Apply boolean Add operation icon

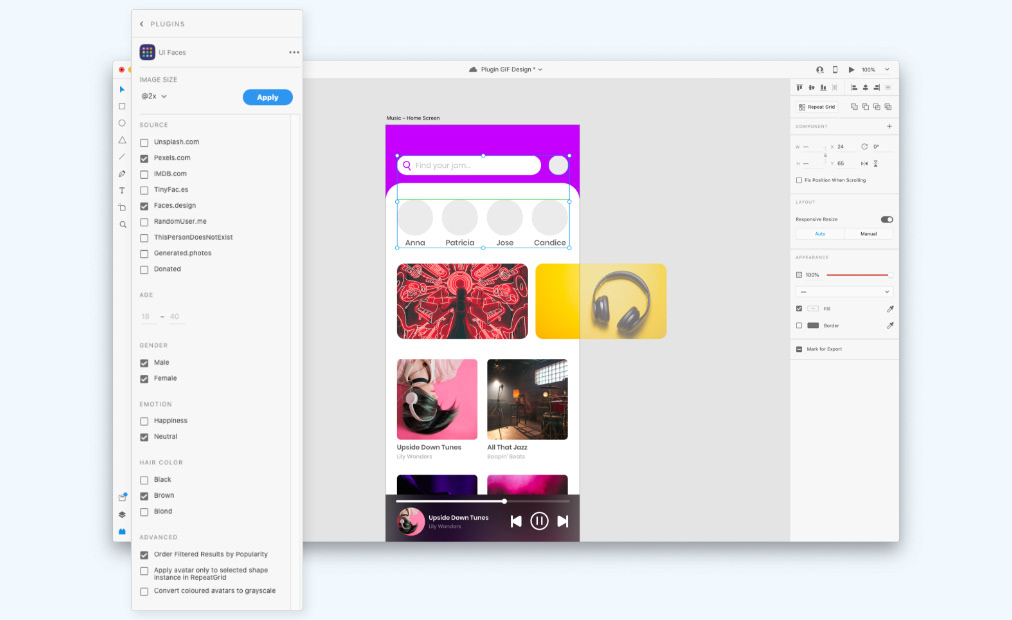(854, 106)
